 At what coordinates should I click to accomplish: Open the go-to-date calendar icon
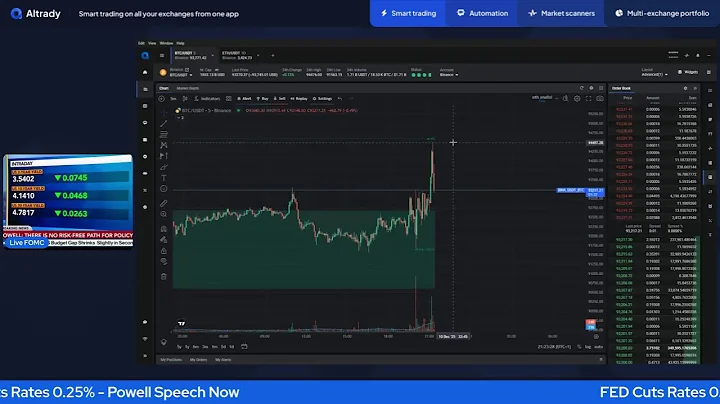244,347
